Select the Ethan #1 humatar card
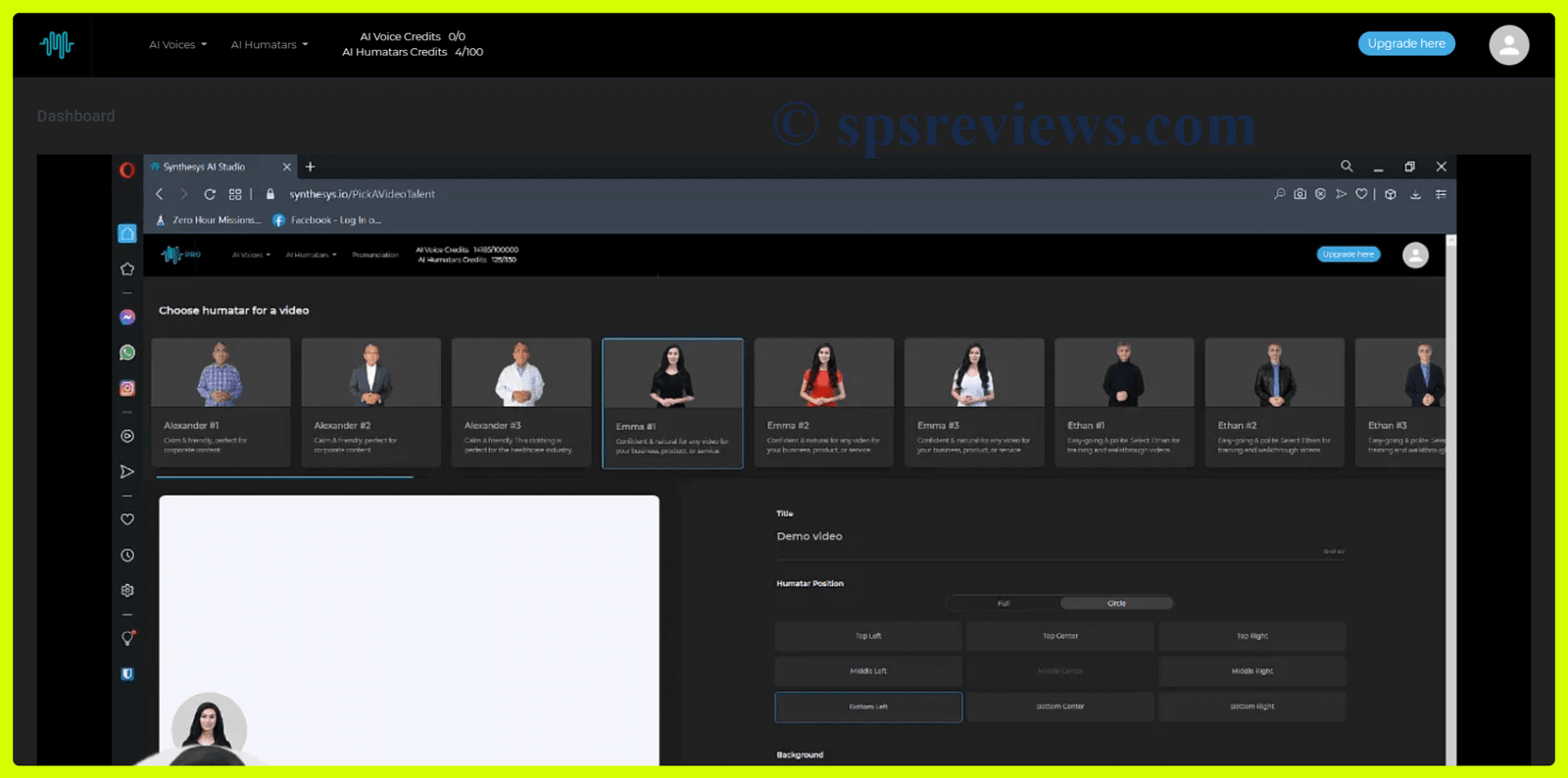Viewport: 1568px width, 778px height. click(1124, 402)
